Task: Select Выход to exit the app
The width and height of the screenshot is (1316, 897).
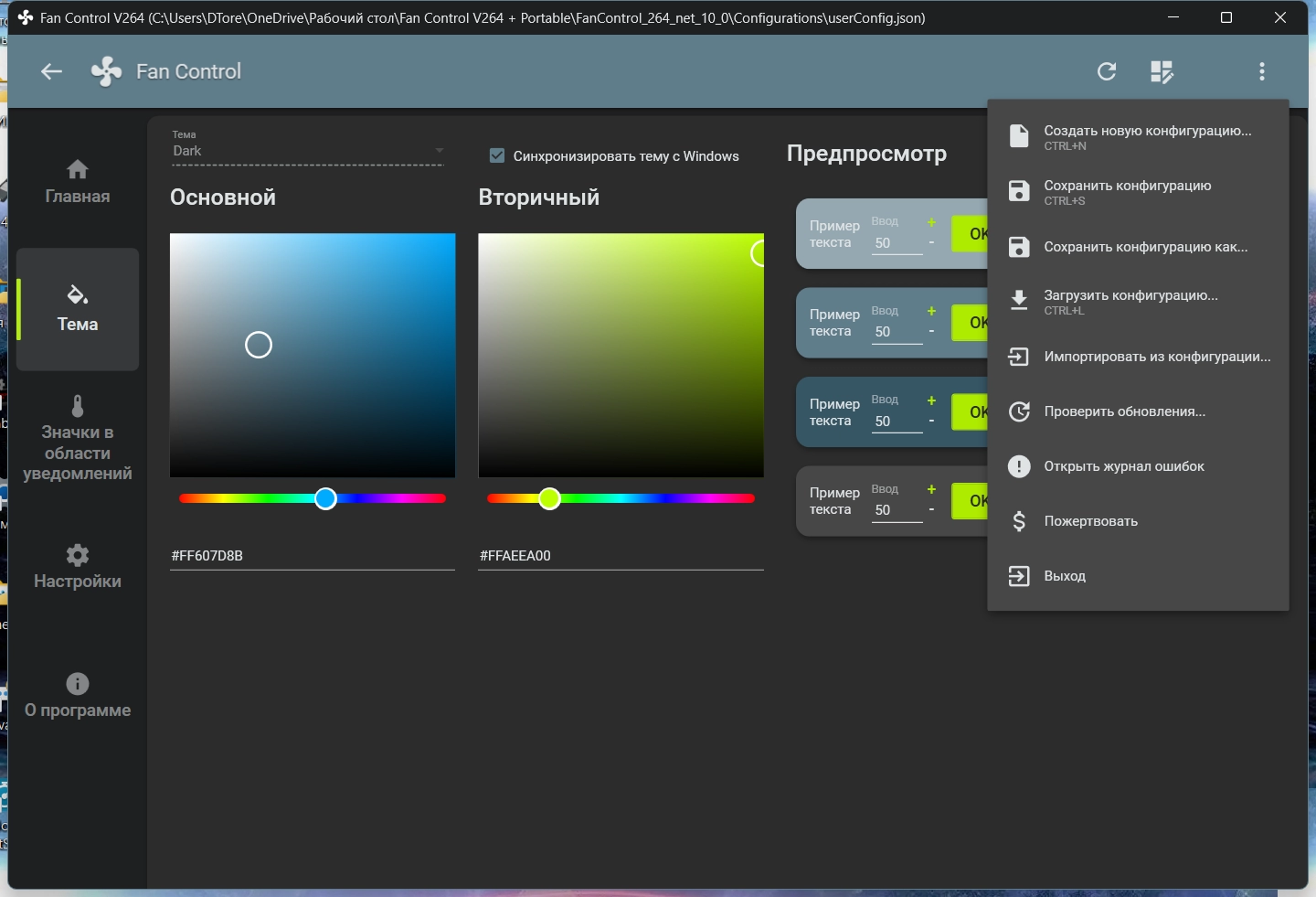Action: tap(1065, 576)
